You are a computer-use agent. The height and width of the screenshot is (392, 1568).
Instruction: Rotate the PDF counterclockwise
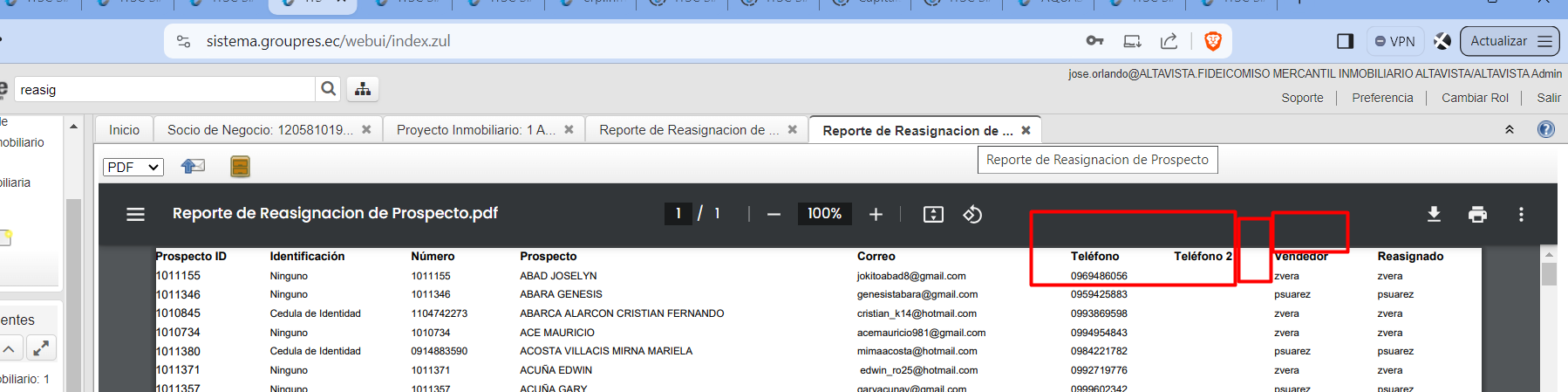click(x=972, y=214)
